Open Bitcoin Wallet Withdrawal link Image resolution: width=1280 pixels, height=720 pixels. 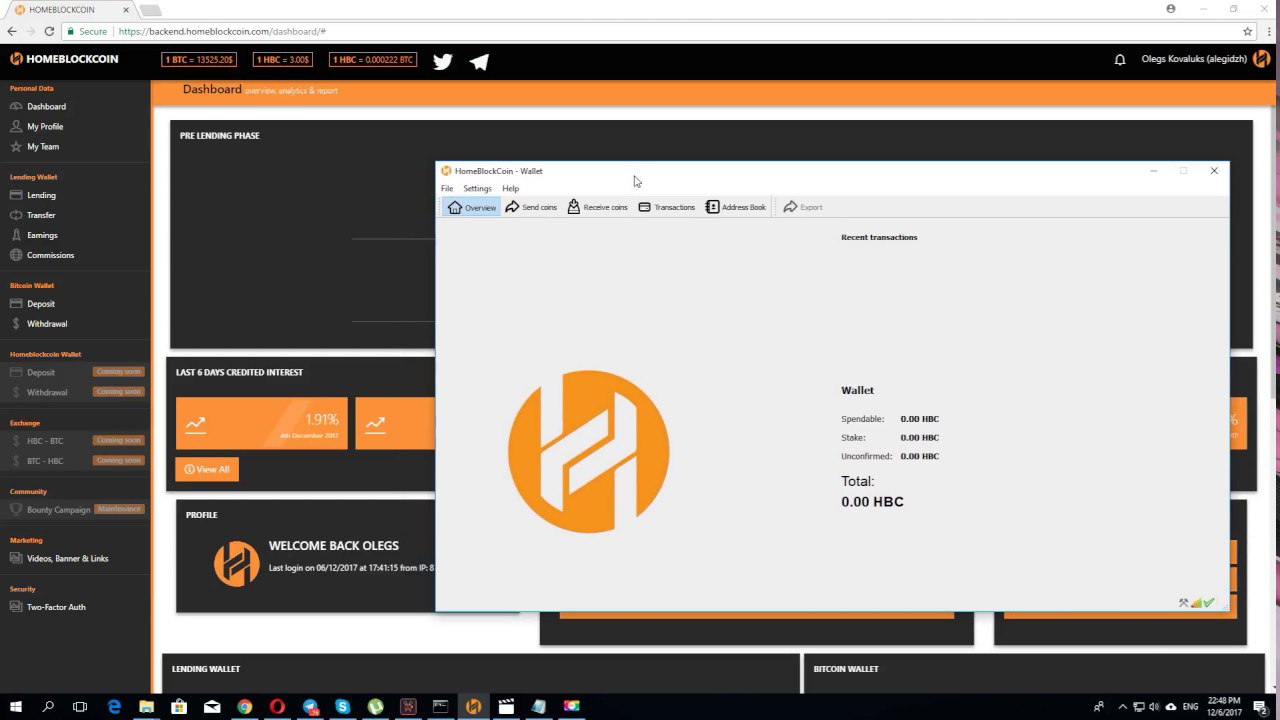click(47, 324)
